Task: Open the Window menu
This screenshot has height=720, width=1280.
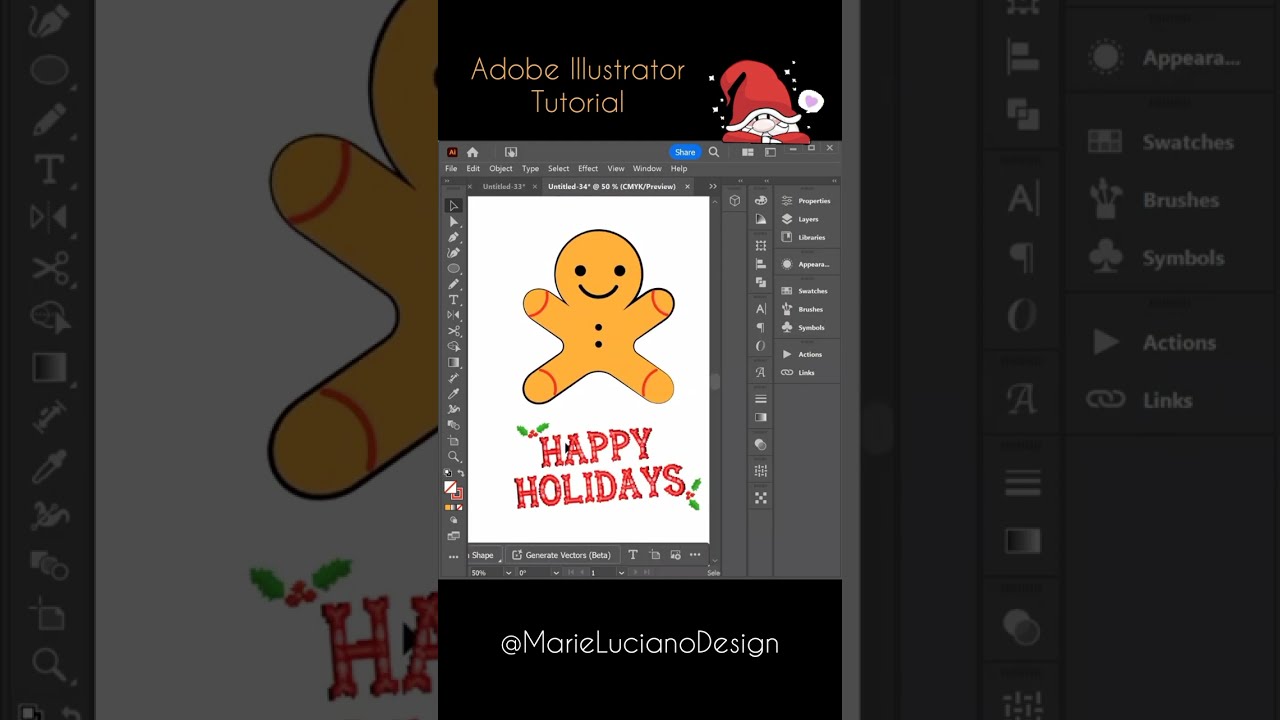Action: [647, 168]
